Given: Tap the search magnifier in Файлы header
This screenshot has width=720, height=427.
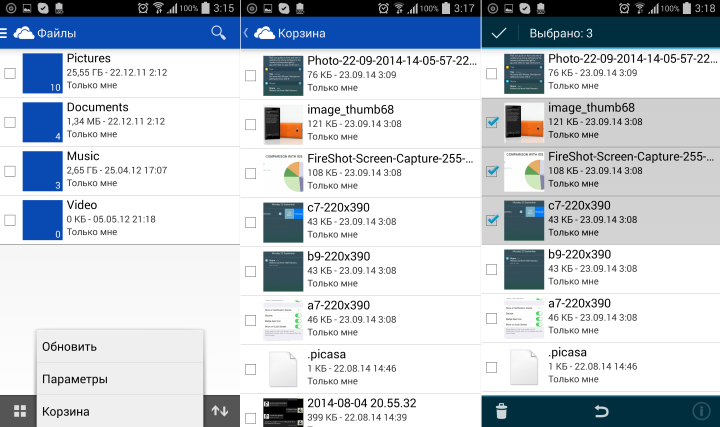Looking at the screenshot, I should point(218,33).
